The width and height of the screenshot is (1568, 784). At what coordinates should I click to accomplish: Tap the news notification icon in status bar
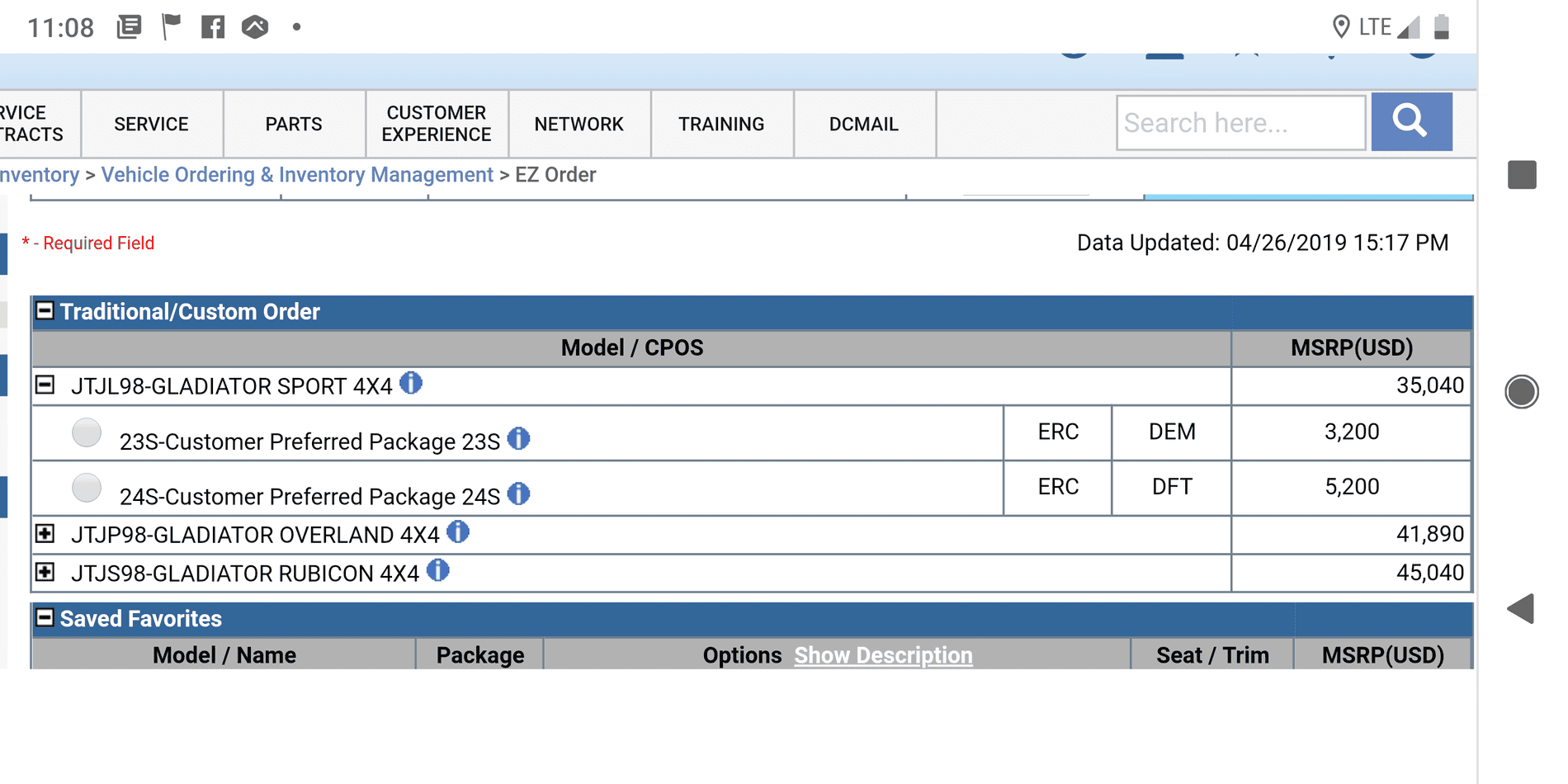coord(129,27)
